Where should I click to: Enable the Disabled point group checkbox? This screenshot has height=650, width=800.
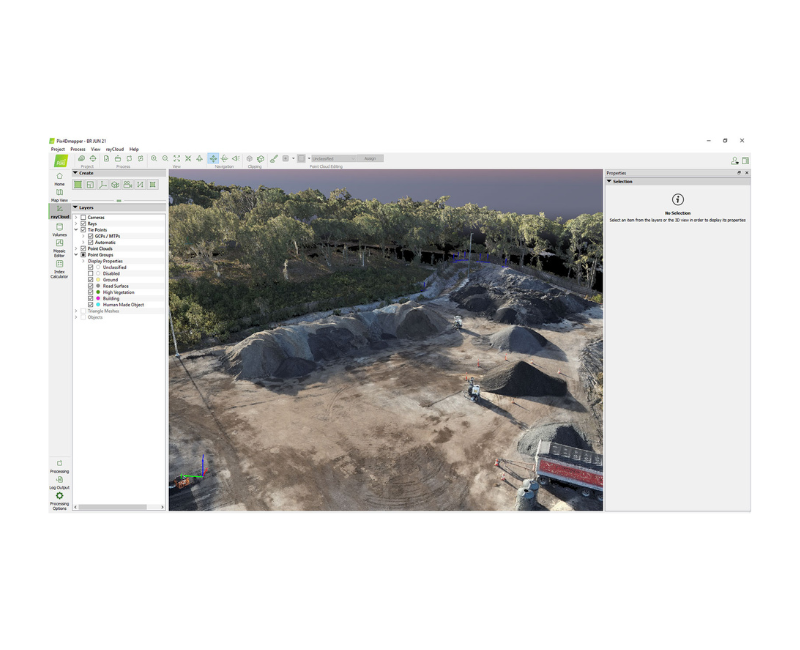[90, 273]
